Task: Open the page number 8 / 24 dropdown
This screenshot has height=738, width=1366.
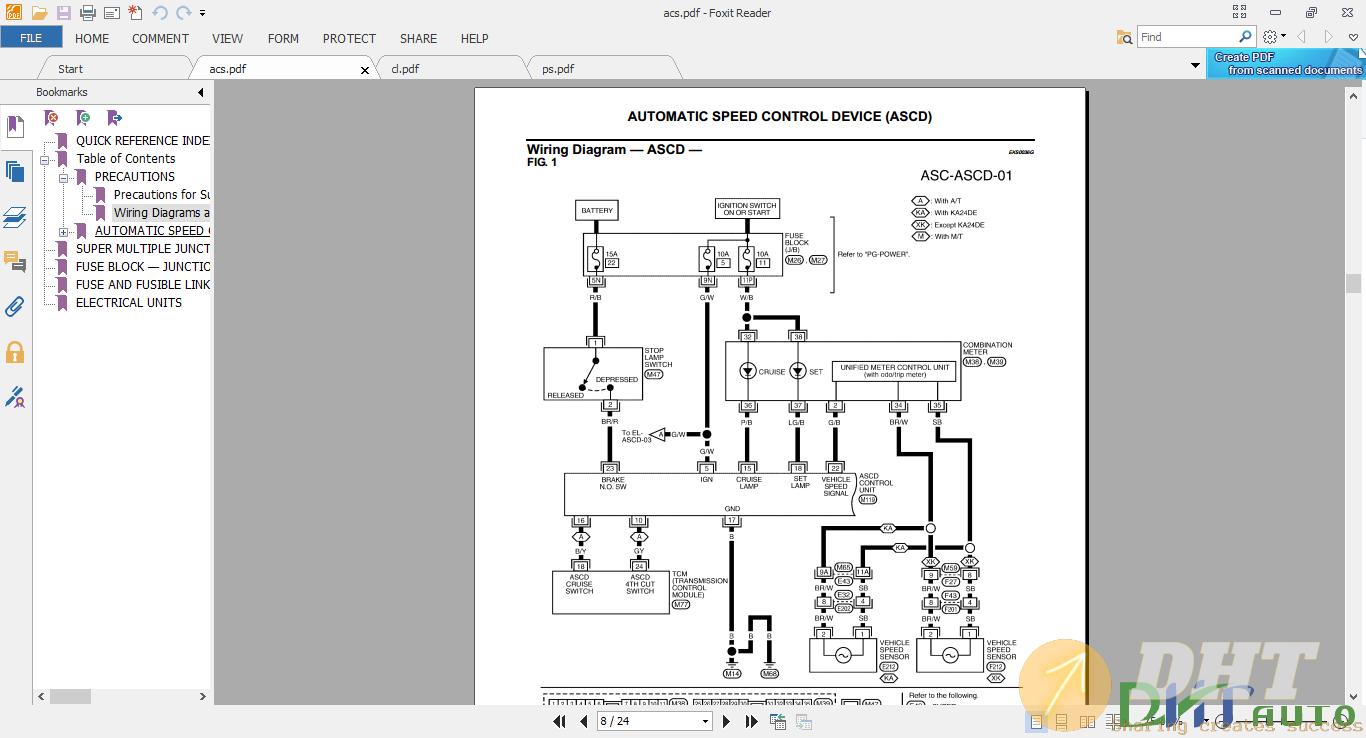Action: pos(705,721)
